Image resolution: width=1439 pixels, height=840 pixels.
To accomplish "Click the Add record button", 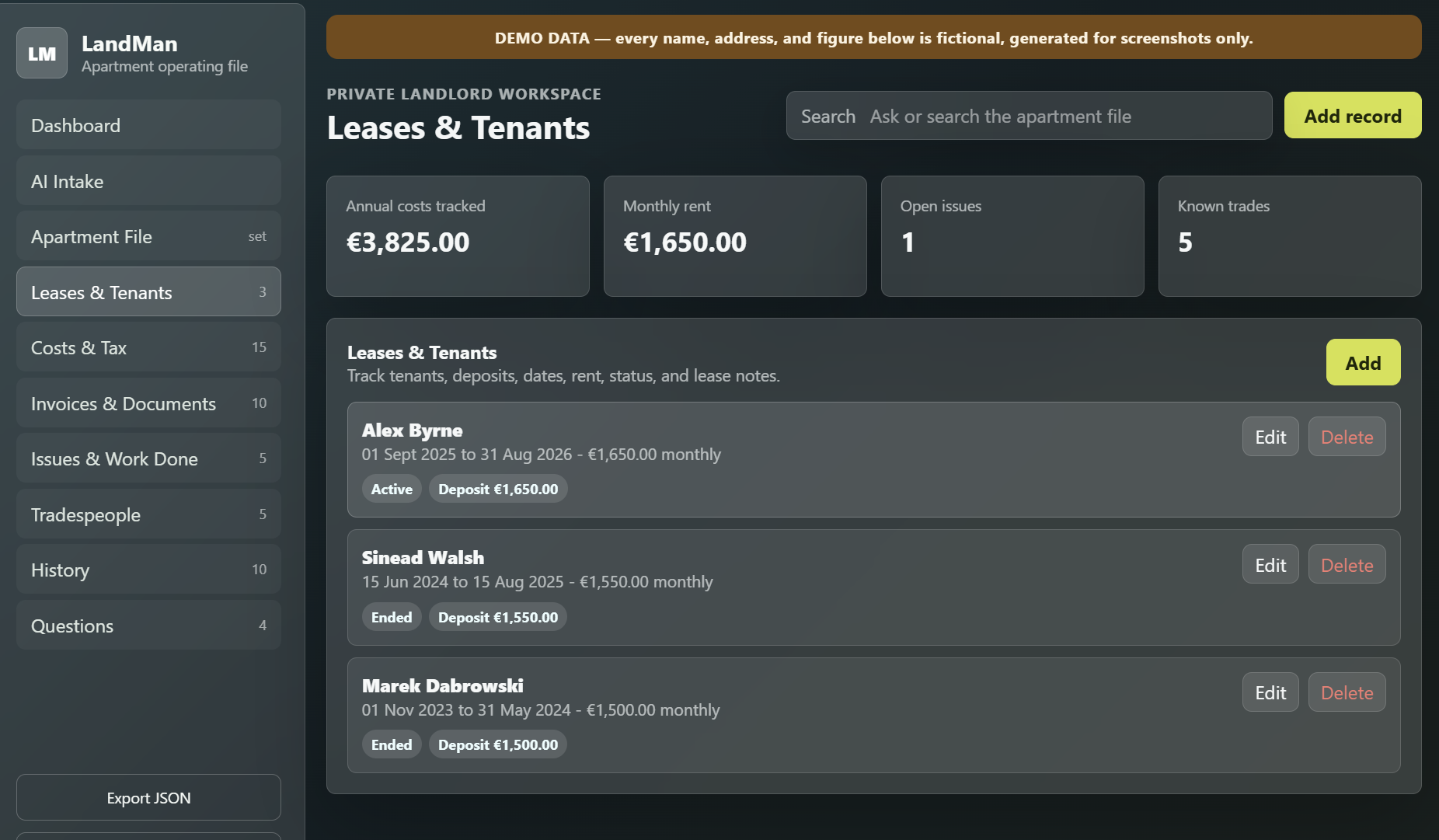I will point(1353,116).
